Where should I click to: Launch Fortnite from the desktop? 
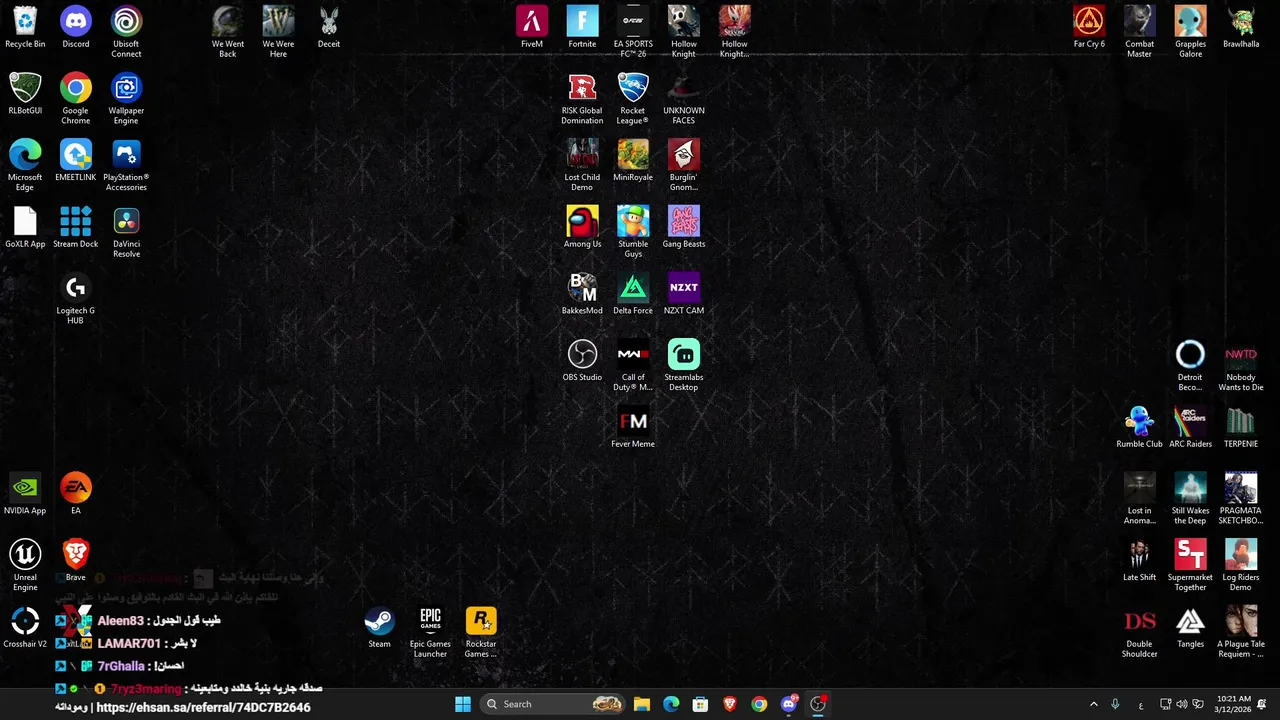[582, 28]
